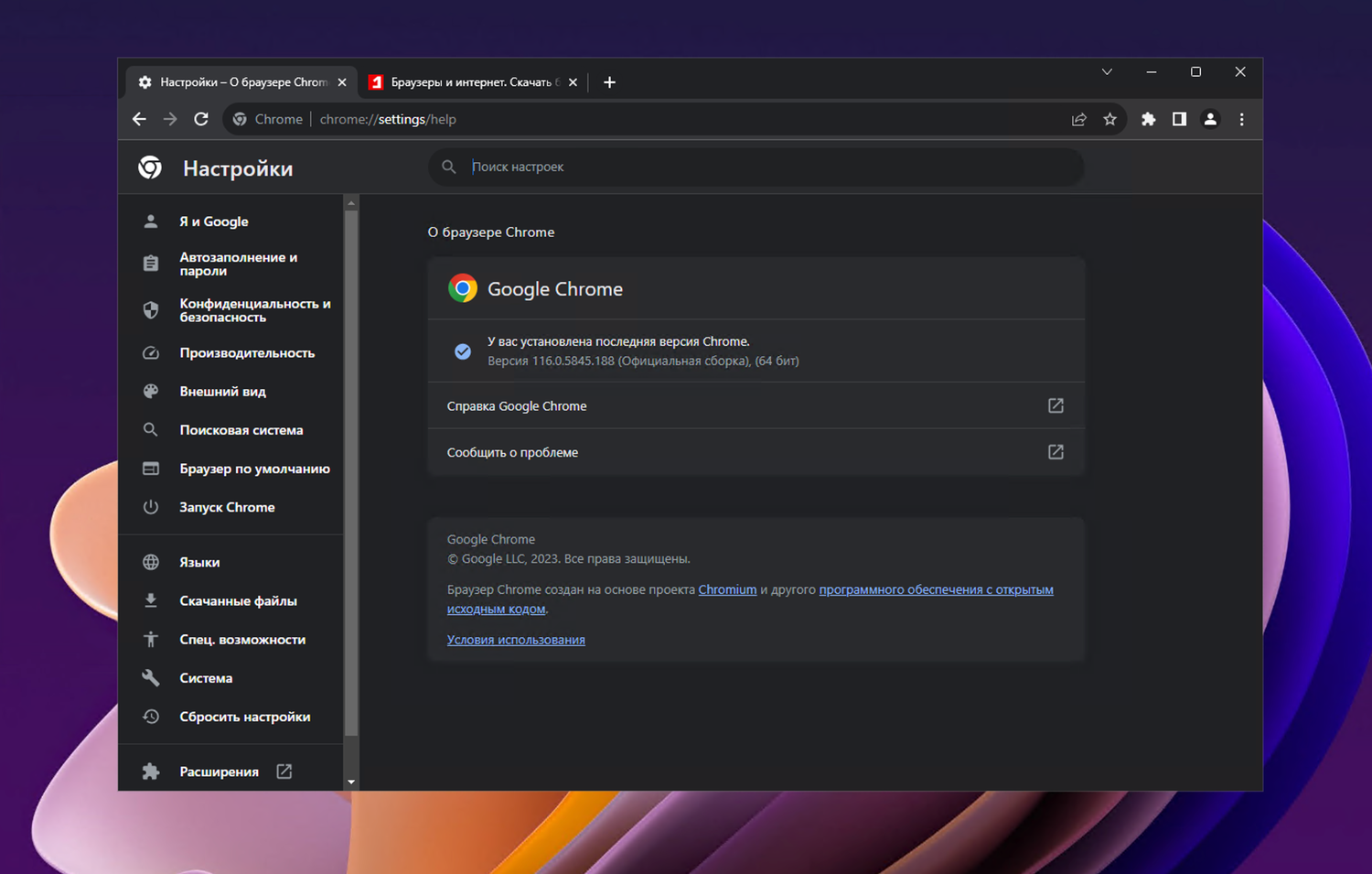Close the Chrome window

pos(1240,71)
